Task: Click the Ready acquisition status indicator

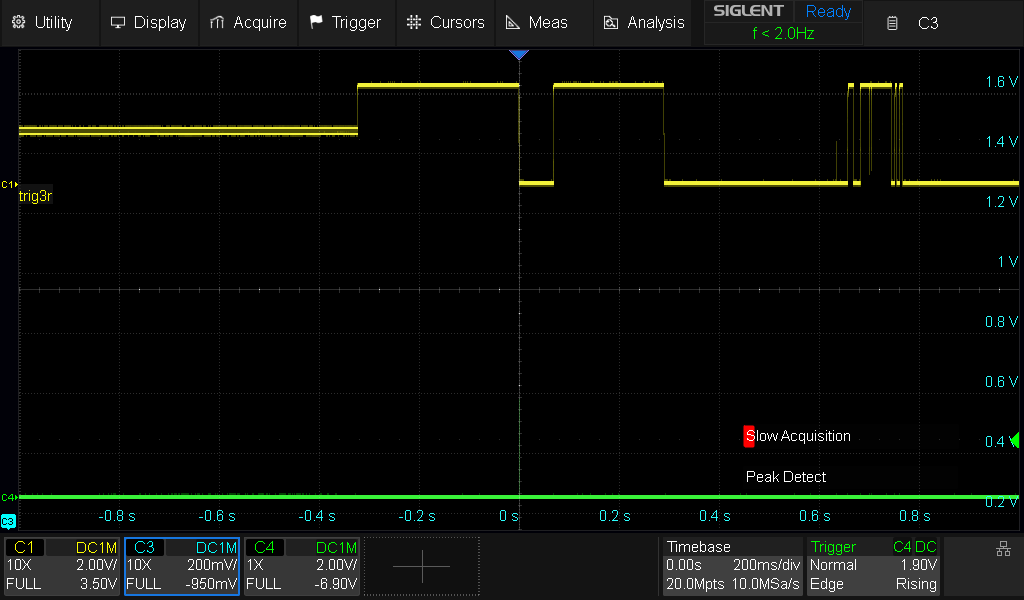Action: pyautogui.click(x=828, y=12)
